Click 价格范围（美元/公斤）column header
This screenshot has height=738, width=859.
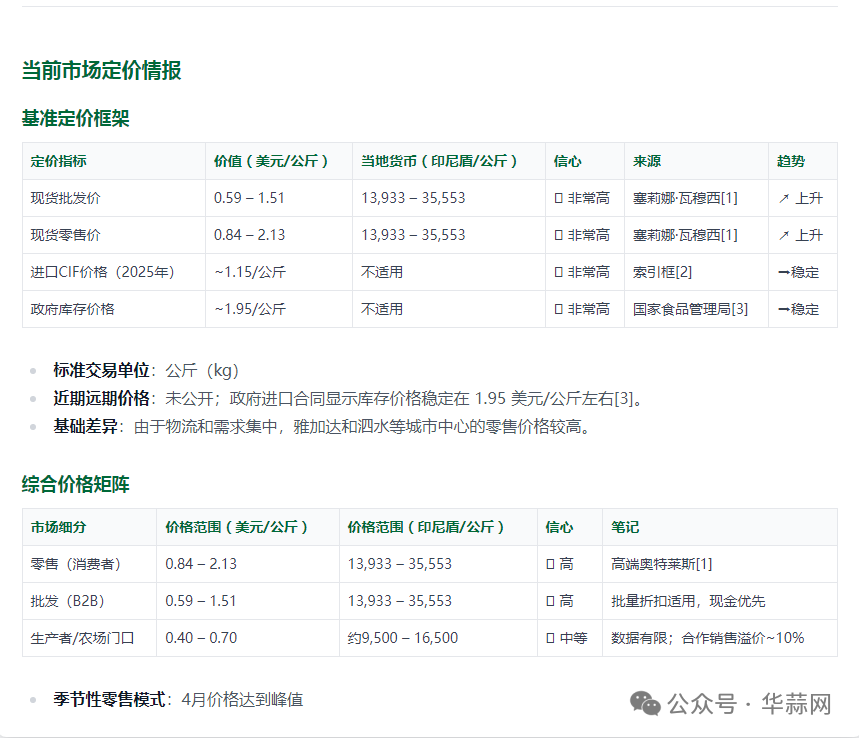(x=237, y=527)
